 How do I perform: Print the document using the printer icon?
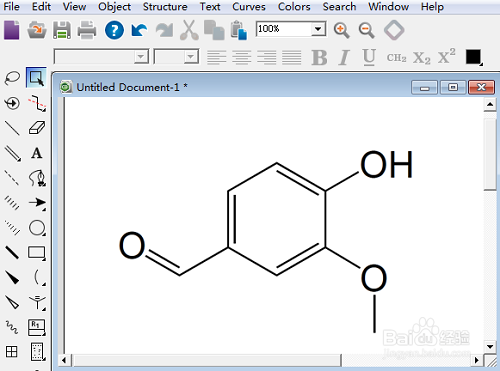(x=87, y=30)
